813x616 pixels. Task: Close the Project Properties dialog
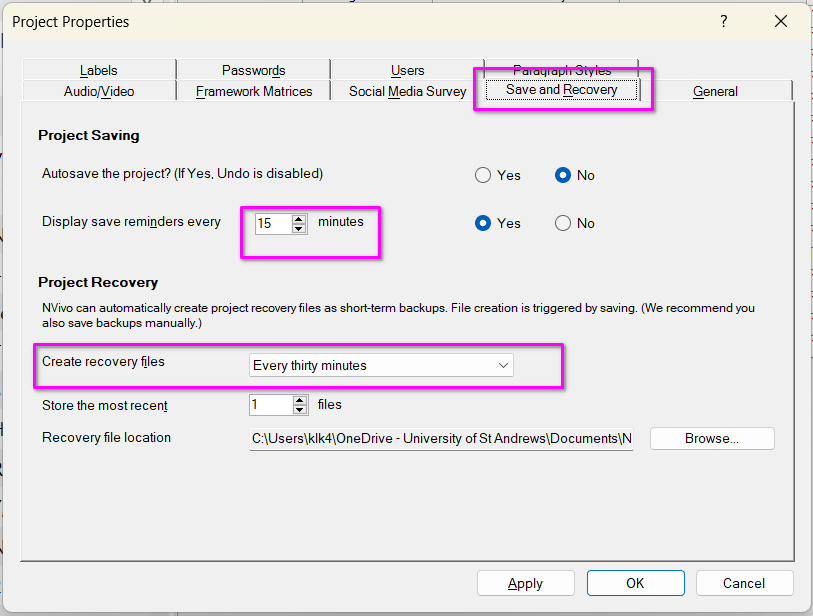[x=781, y=22]
